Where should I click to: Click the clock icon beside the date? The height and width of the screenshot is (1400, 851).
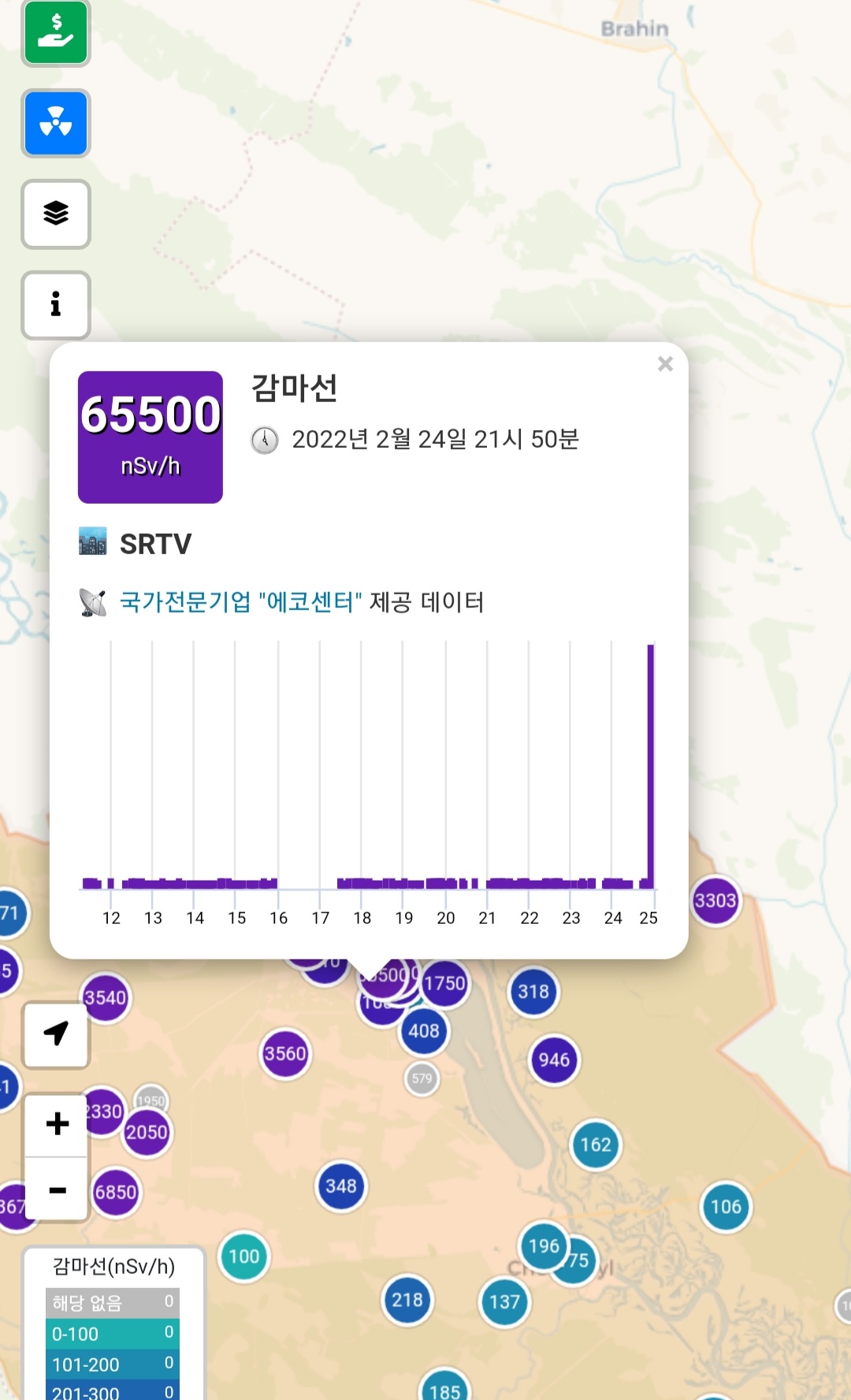[265, 440]
